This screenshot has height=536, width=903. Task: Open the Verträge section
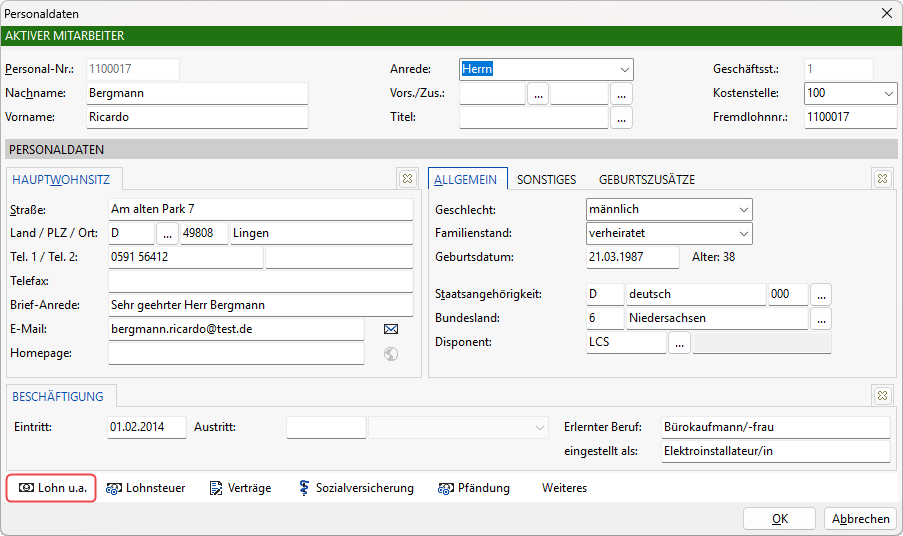click(240, 488)
